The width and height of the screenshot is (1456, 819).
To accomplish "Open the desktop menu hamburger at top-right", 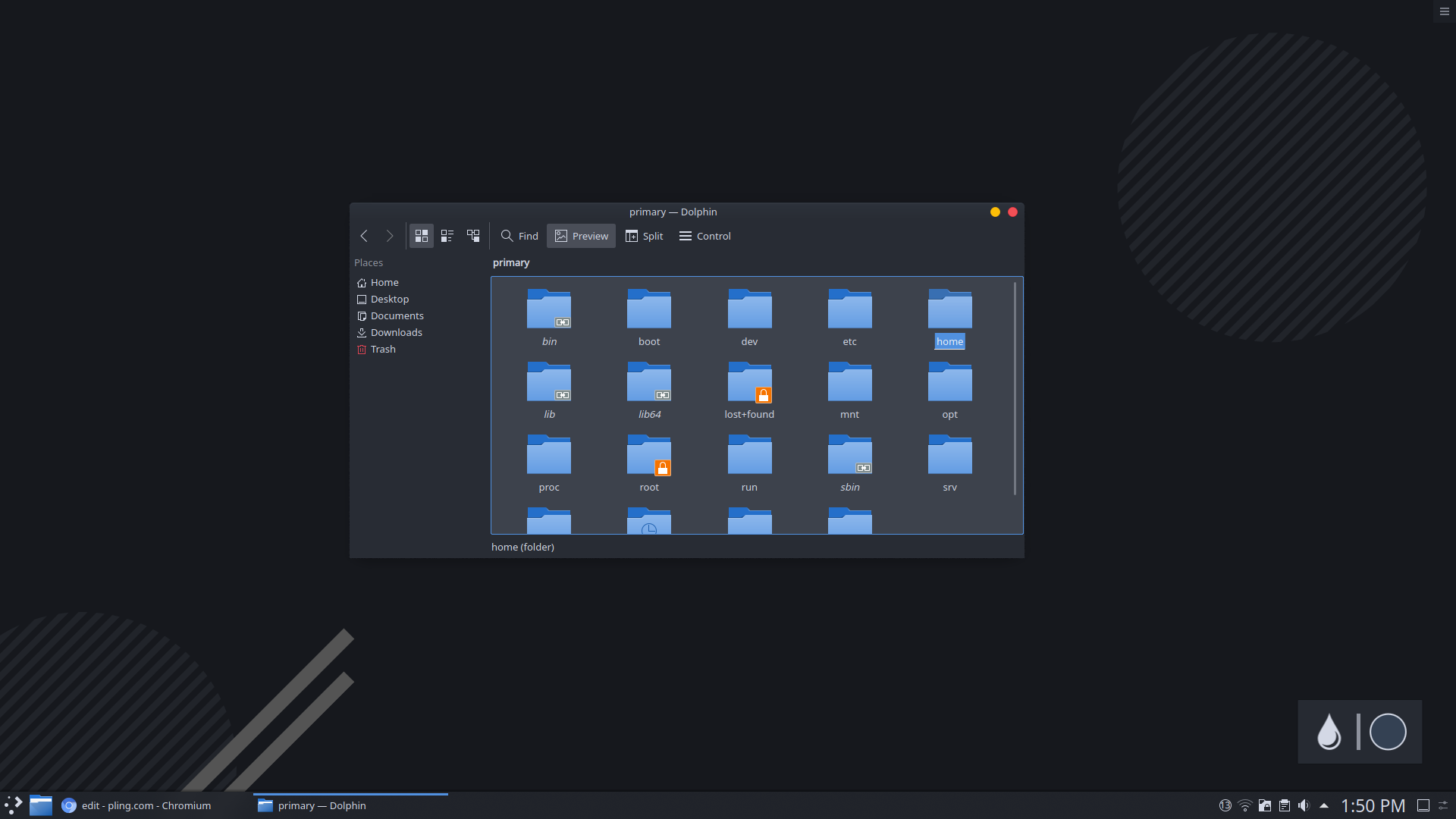I will (1445, 11).
